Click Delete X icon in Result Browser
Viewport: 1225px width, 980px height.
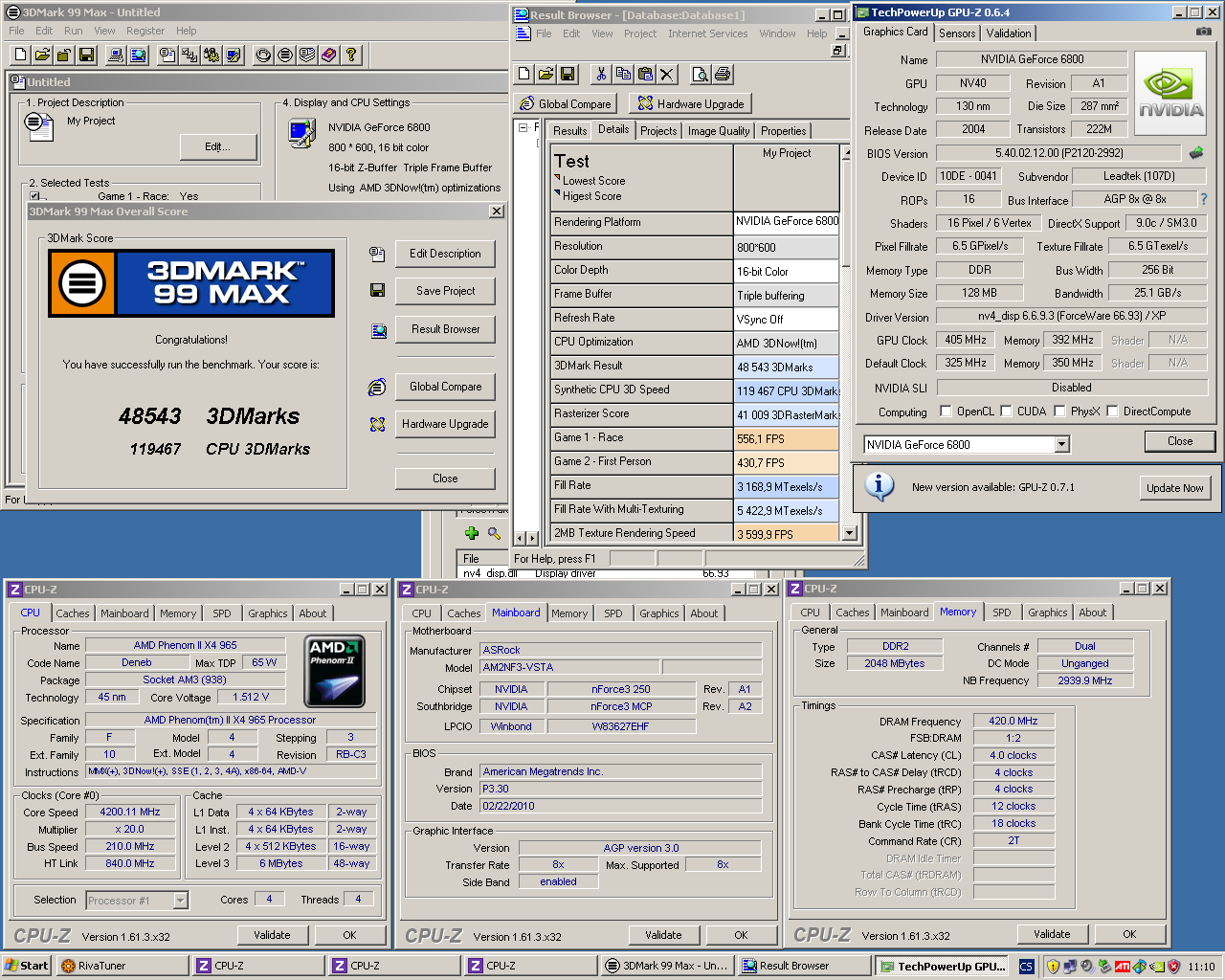[667, 74]
